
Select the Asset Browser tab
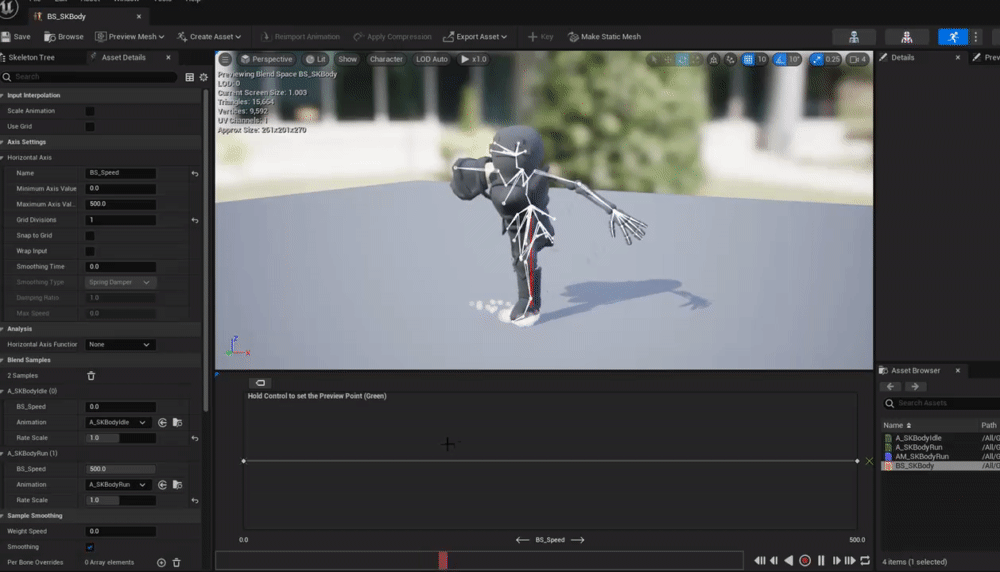click(x=915, y=370)
